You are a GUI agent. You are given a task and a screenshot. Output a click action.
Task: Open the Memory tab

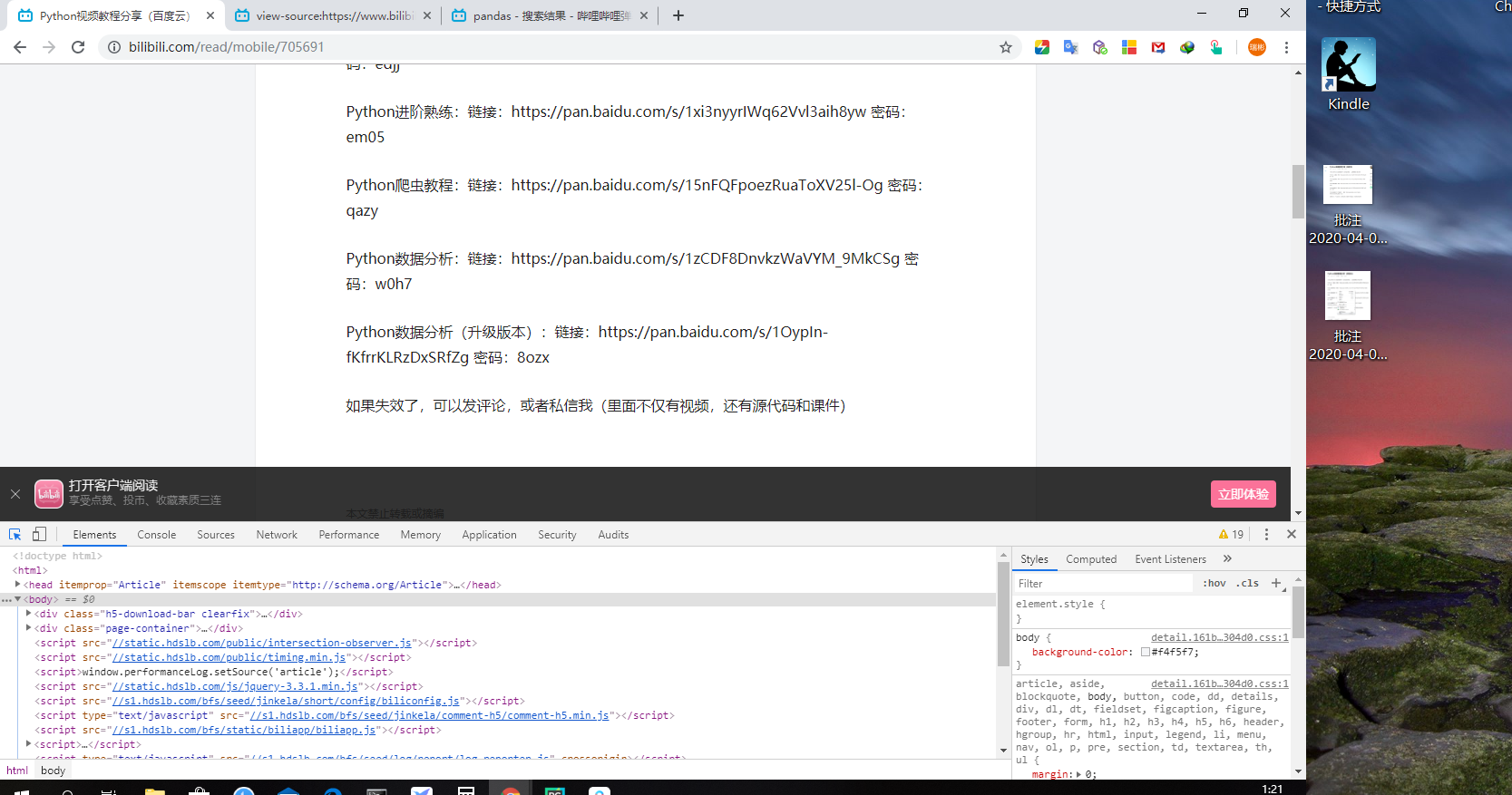(x=421, y=535)
